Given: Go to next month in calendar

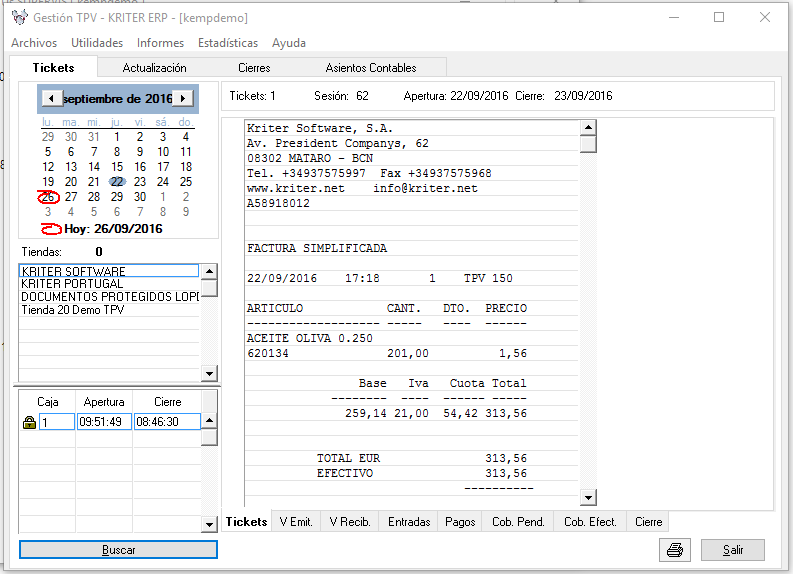Looking at the screenshot, I should (x=183, y=98).
